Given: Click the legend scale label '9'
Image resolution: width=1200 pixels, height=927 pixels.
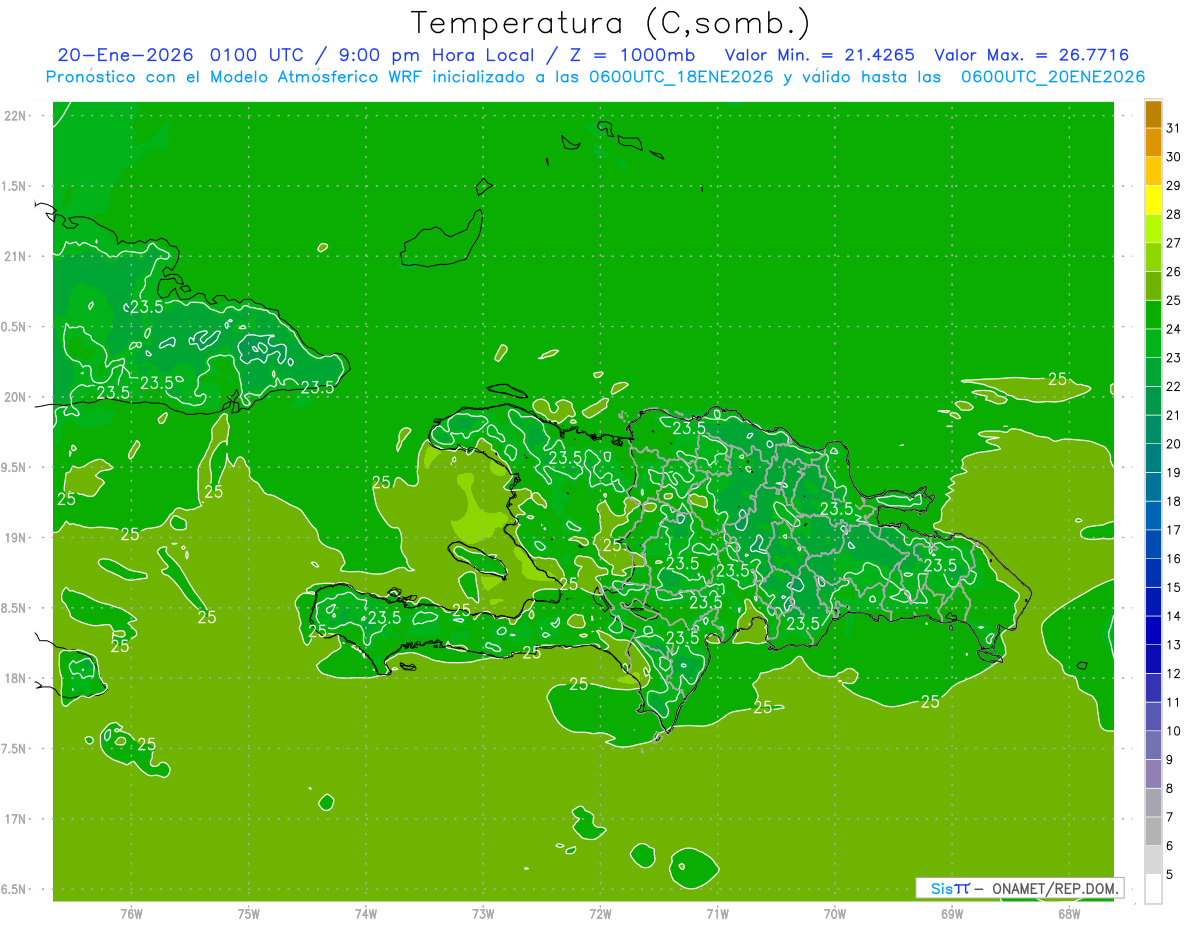Looking at the screenshot, I should tap(1170, 760).
